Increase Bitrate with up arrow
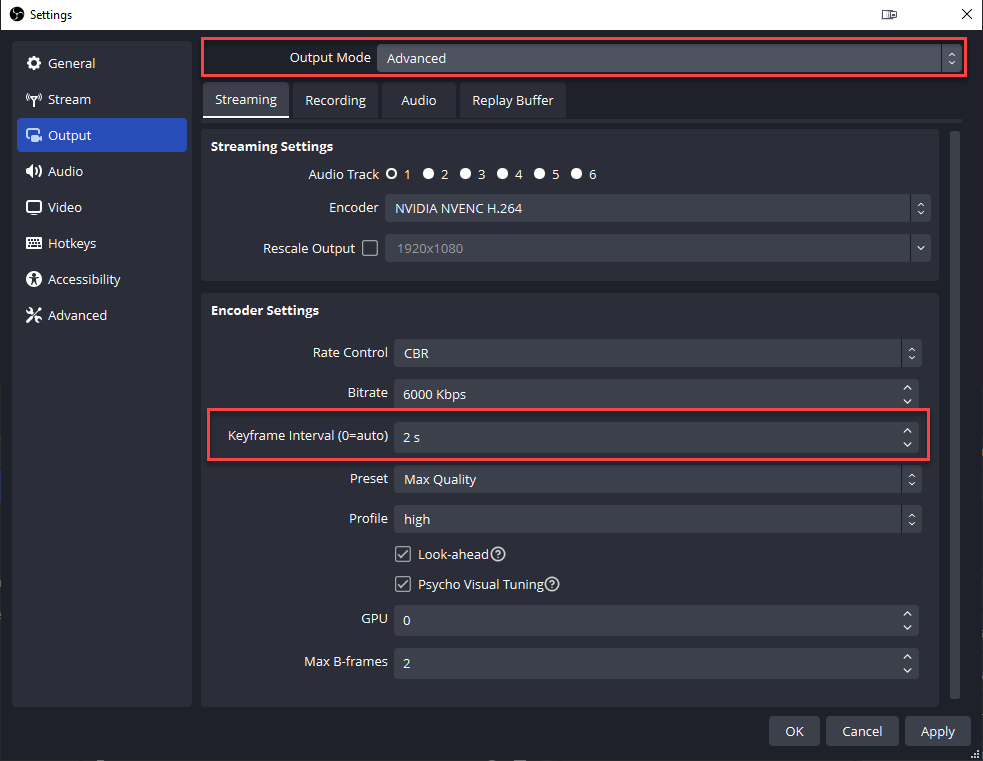 pos(907,387)
